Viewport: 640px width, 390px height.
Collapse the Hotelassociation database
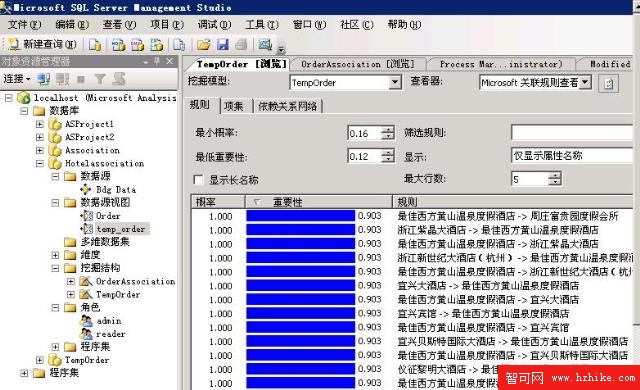40,163
